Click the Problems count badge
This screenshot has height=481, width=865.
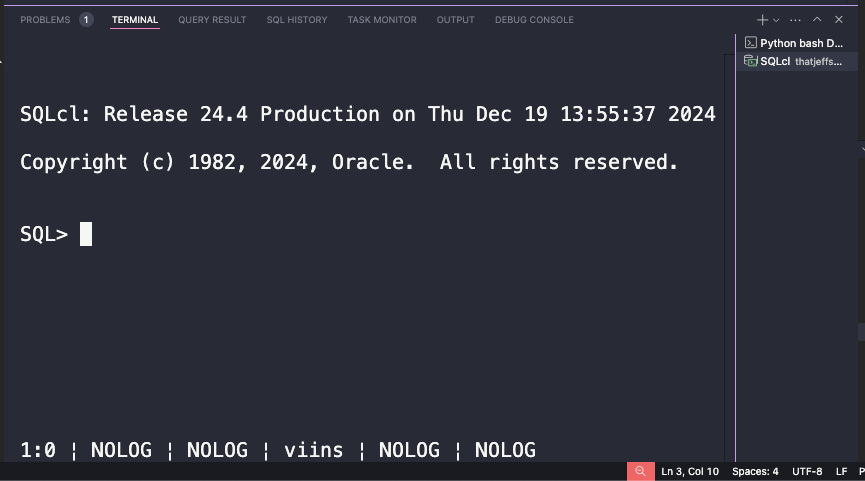[86, 20]
